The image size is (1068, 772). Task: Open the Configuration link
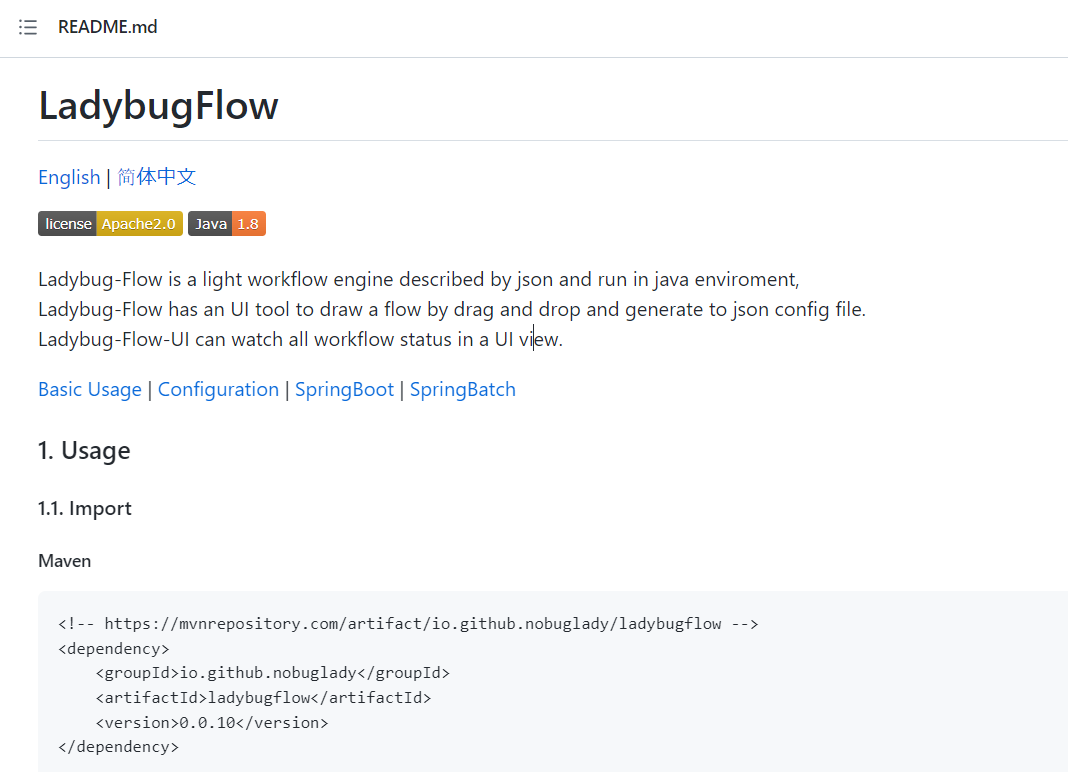(218, 389)
